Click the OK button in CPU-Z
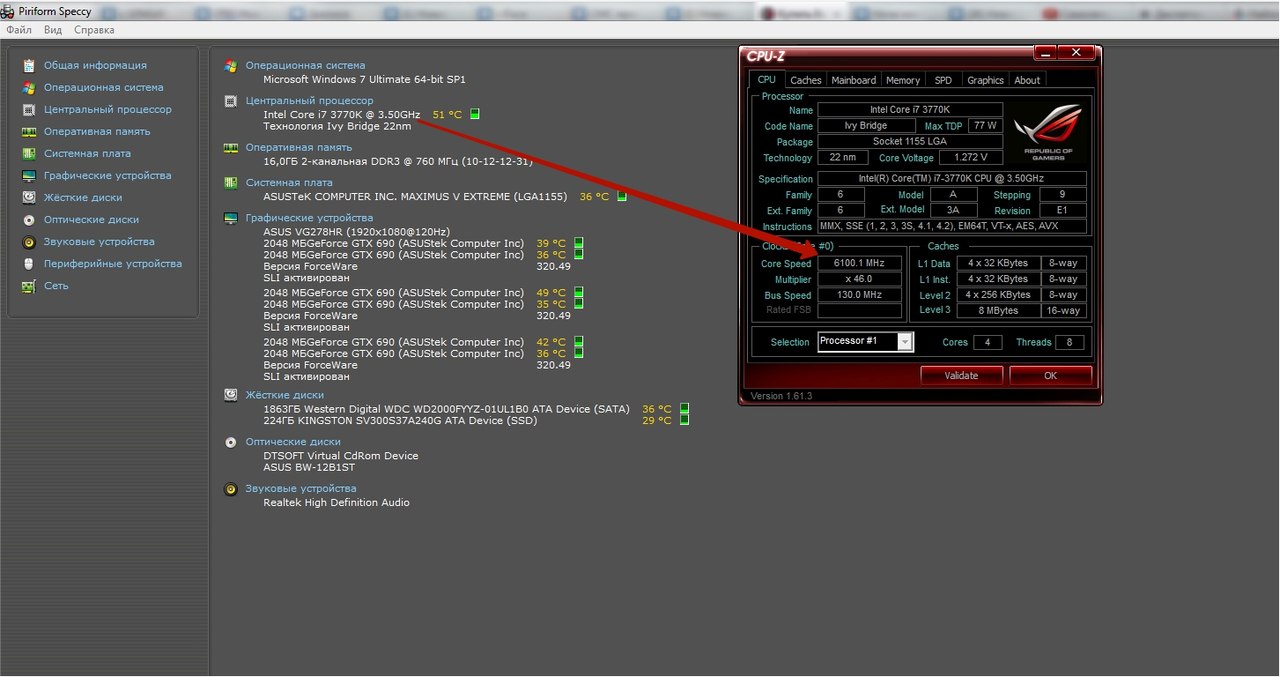 coord(1050,376)
